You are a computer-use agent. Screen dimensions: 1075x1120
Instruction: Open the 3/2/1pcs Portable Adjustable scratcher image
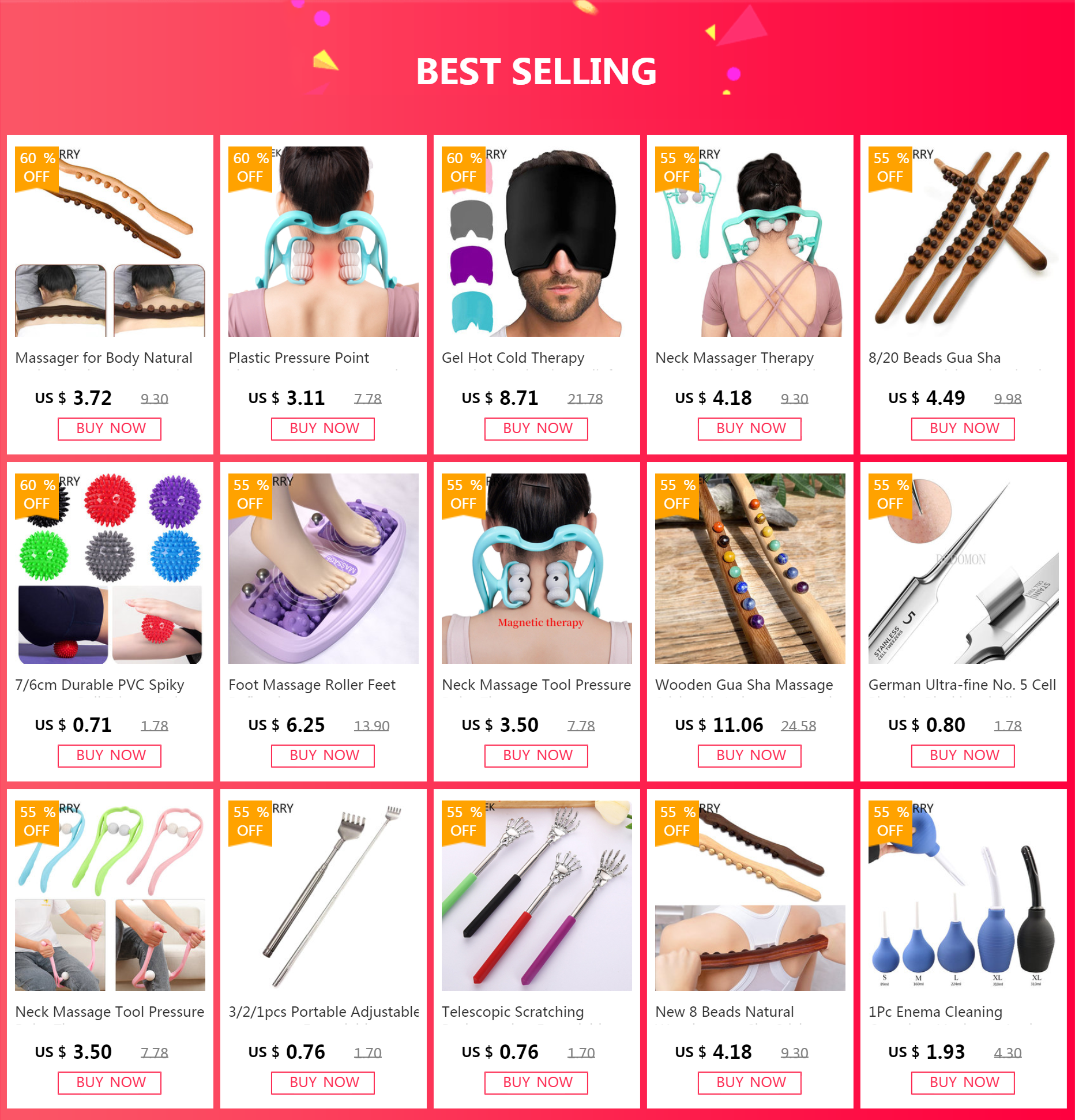[323, 895]
